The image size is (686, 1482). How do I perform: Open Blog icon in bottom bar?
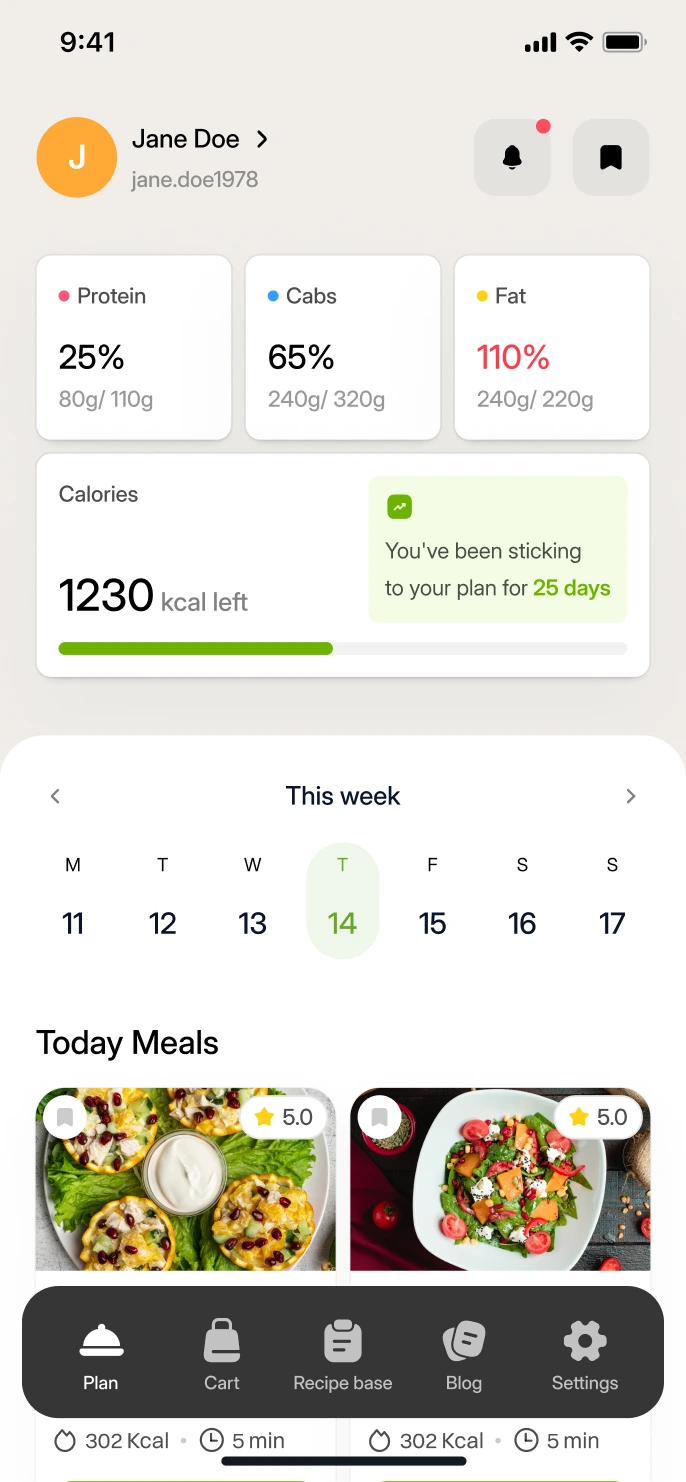coord(464,1340)
